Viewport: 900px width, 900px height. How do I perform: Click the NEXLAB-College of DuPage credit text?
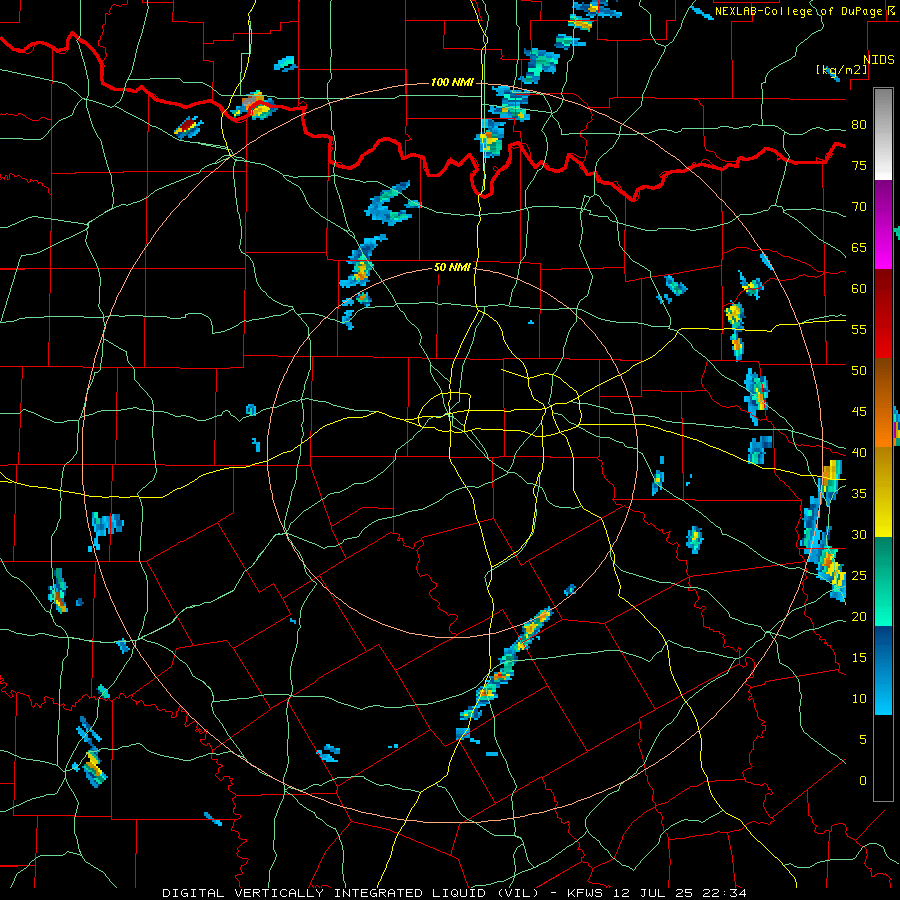(801, 11)
